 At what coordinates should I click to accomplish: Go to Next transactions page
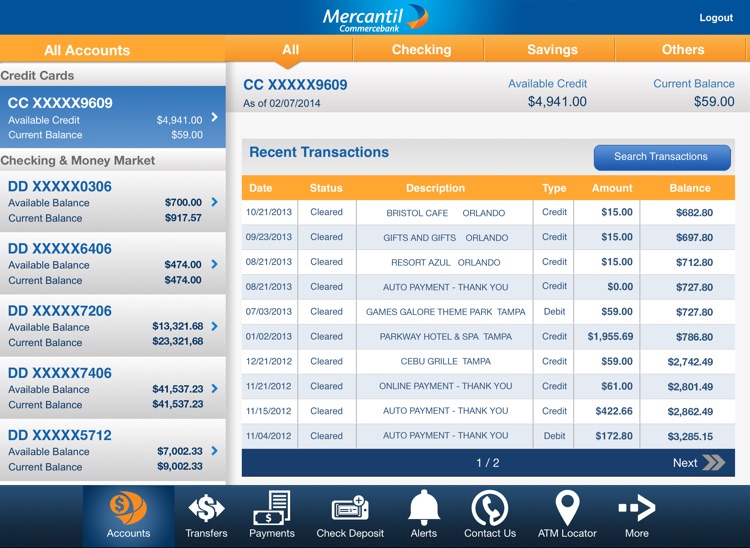pos(698,462)
